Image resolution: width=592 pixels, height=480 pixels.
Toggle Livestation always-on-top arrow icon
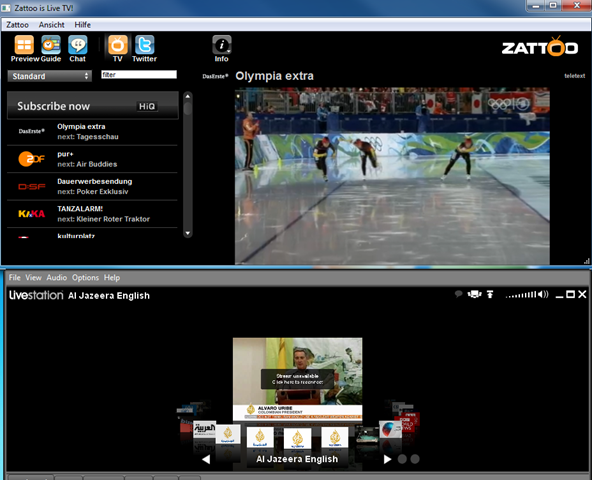490,294
